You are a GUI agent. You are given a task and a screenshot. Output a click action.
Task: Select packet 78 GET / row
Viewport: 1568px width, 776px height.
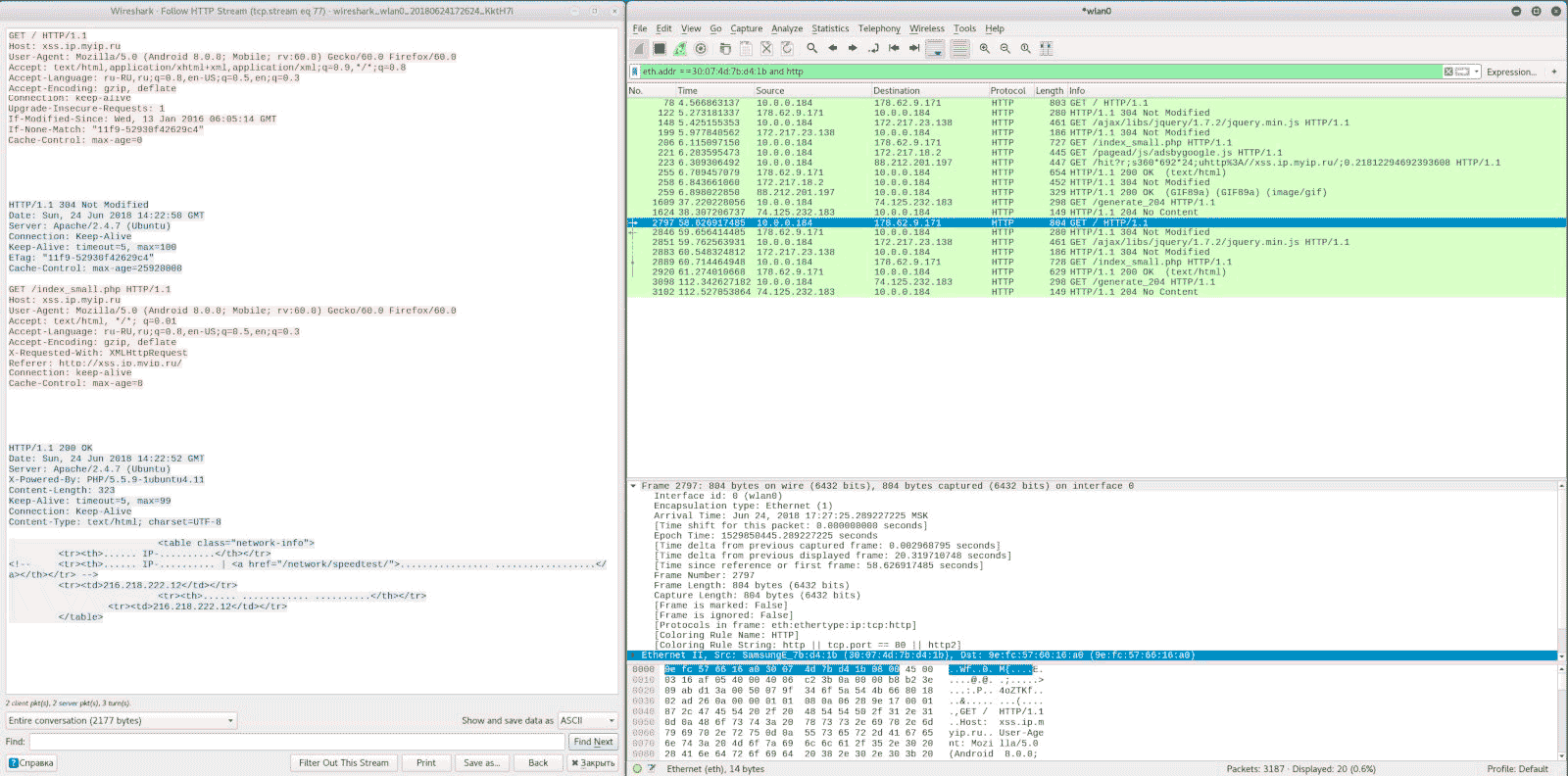click(1097, 103)
